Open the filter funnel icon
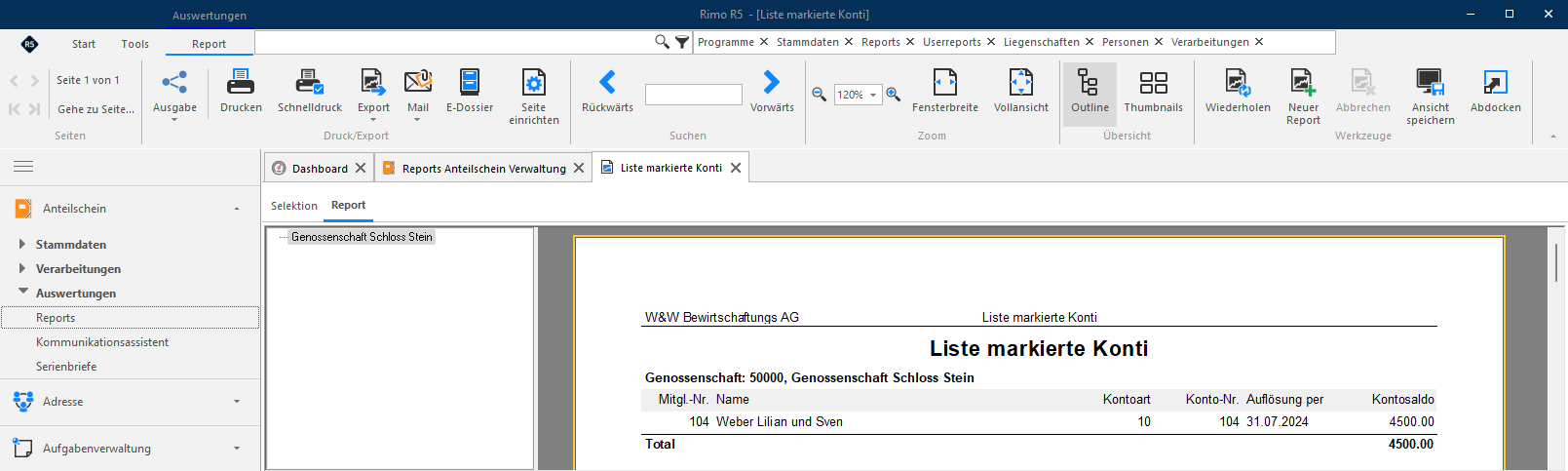The image size is (1568, 471). 682,42
